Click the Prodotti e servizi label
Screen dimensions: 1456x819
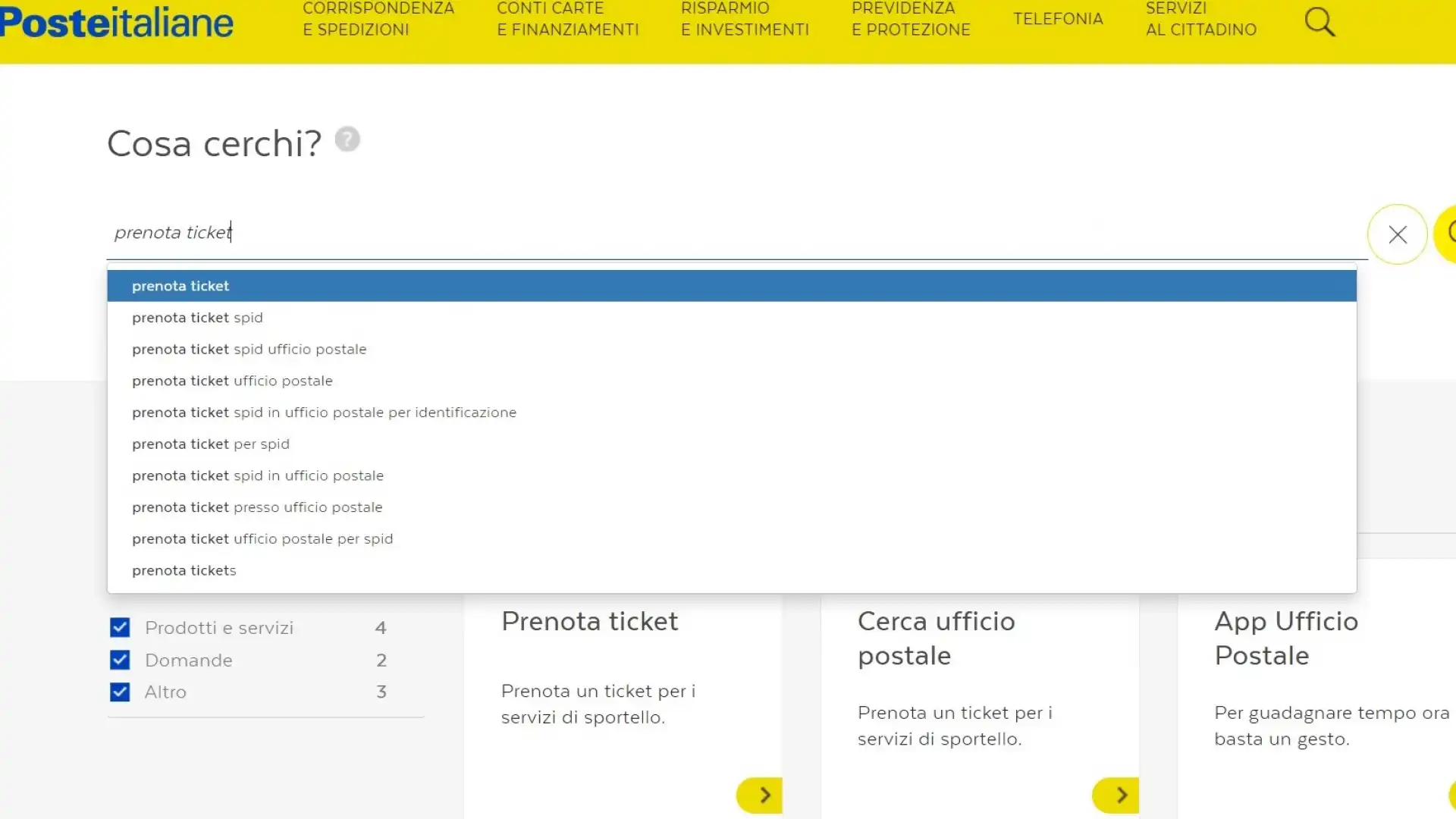point(219,628)
